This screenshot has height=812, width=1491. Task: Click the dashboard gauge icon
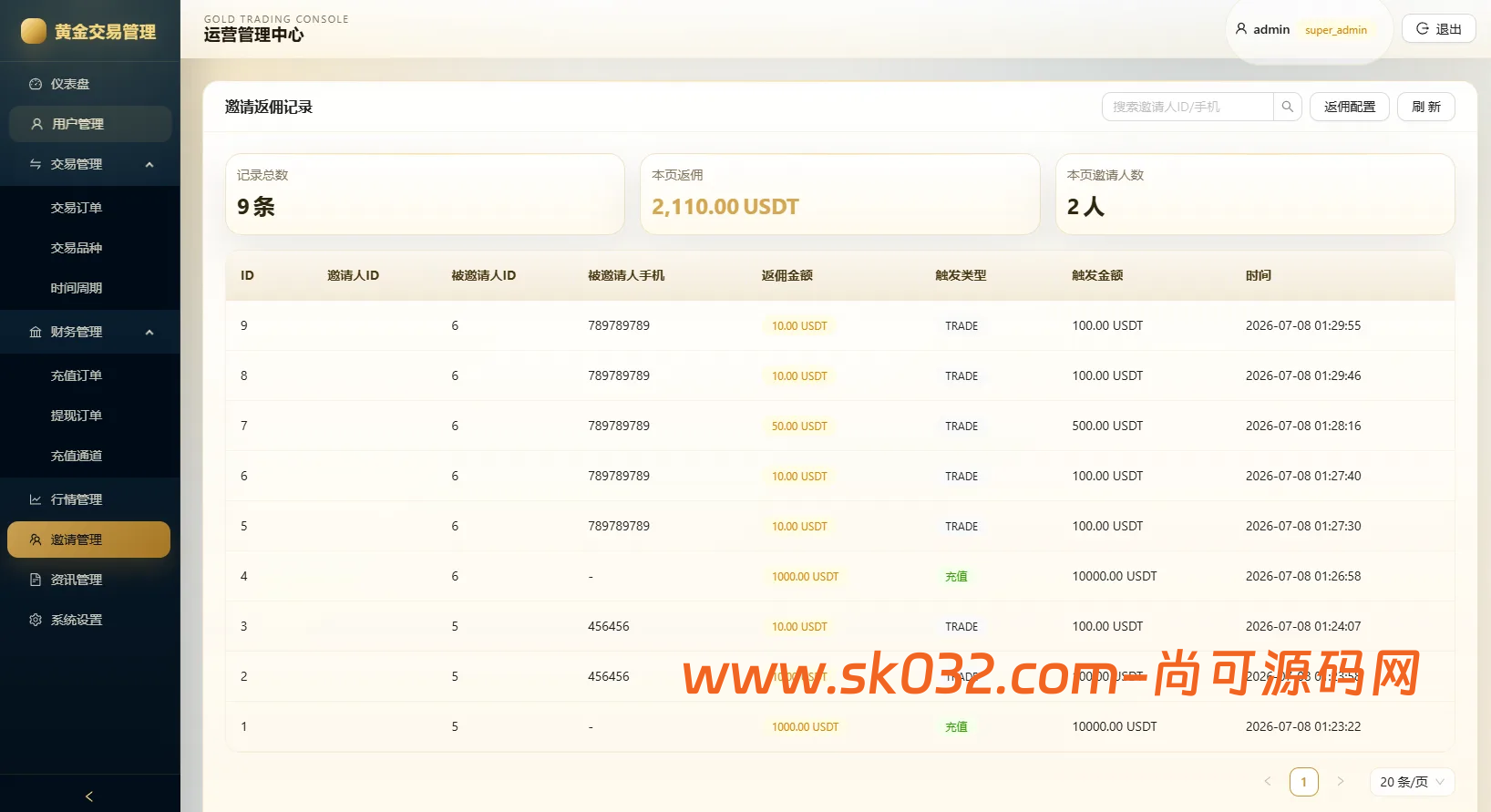(x=36, y=84)
